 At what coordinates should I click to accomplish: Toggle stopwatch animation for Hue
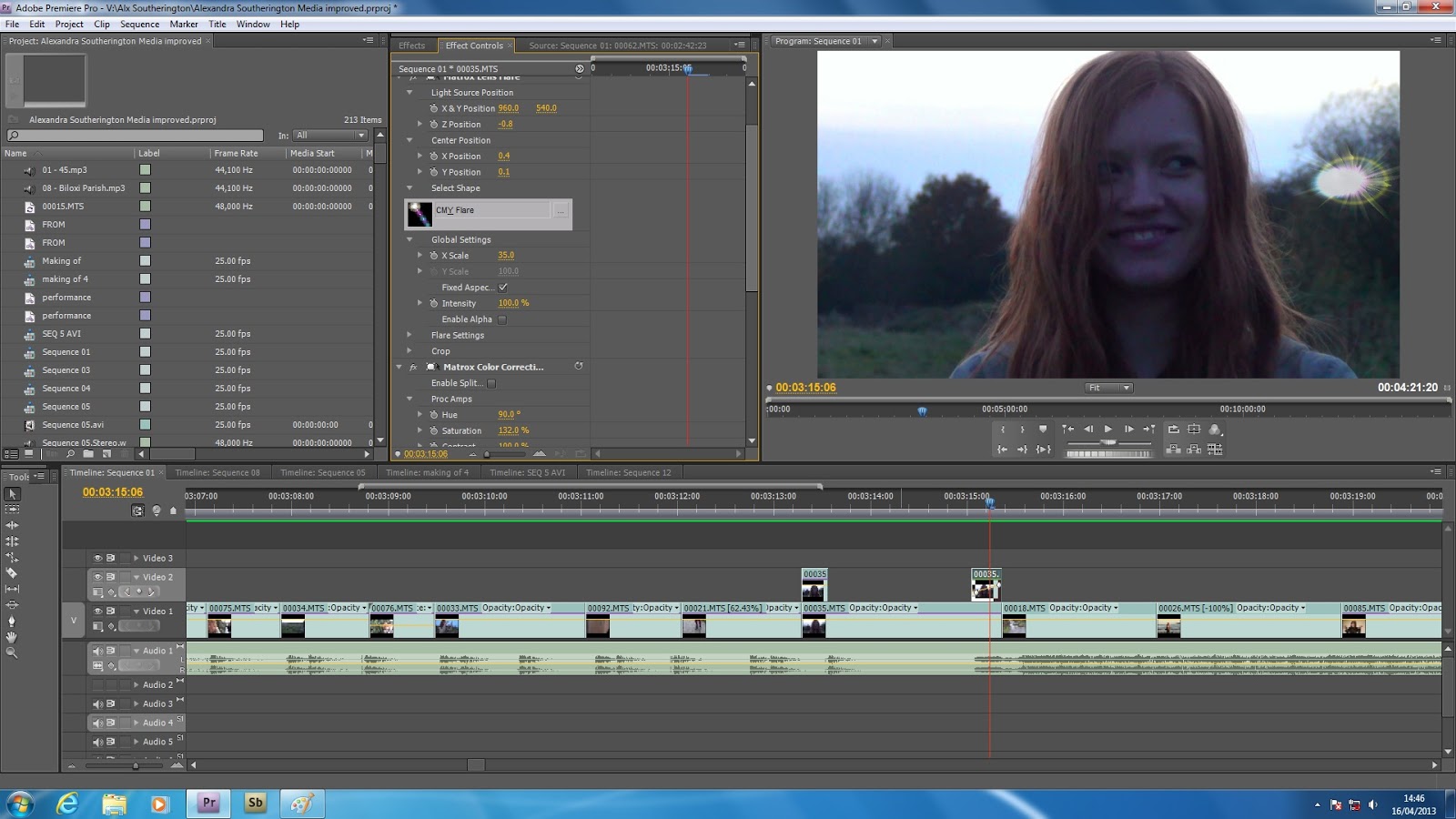pyautogui.click(x=434, y=415)
